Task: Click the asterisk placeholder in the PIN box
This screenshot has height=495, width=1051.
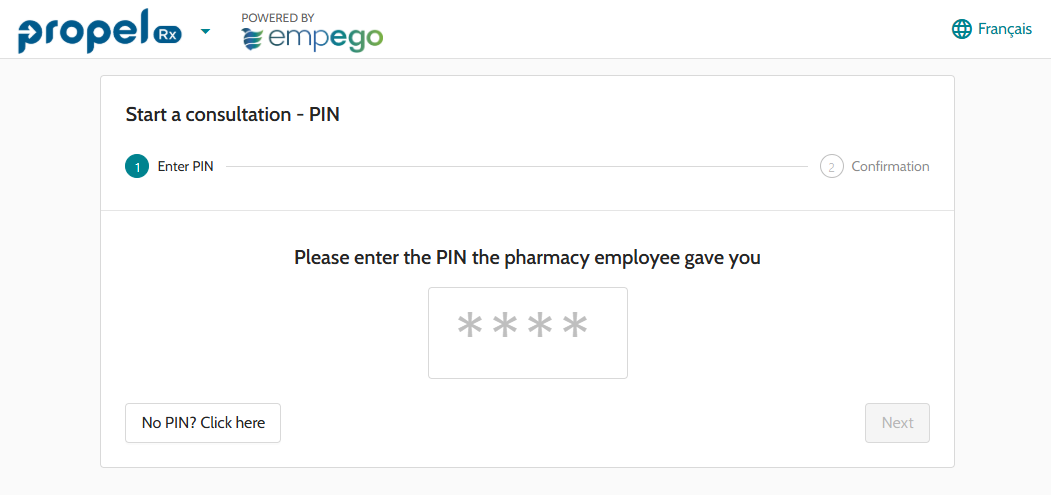Action: tap(522, 327)
